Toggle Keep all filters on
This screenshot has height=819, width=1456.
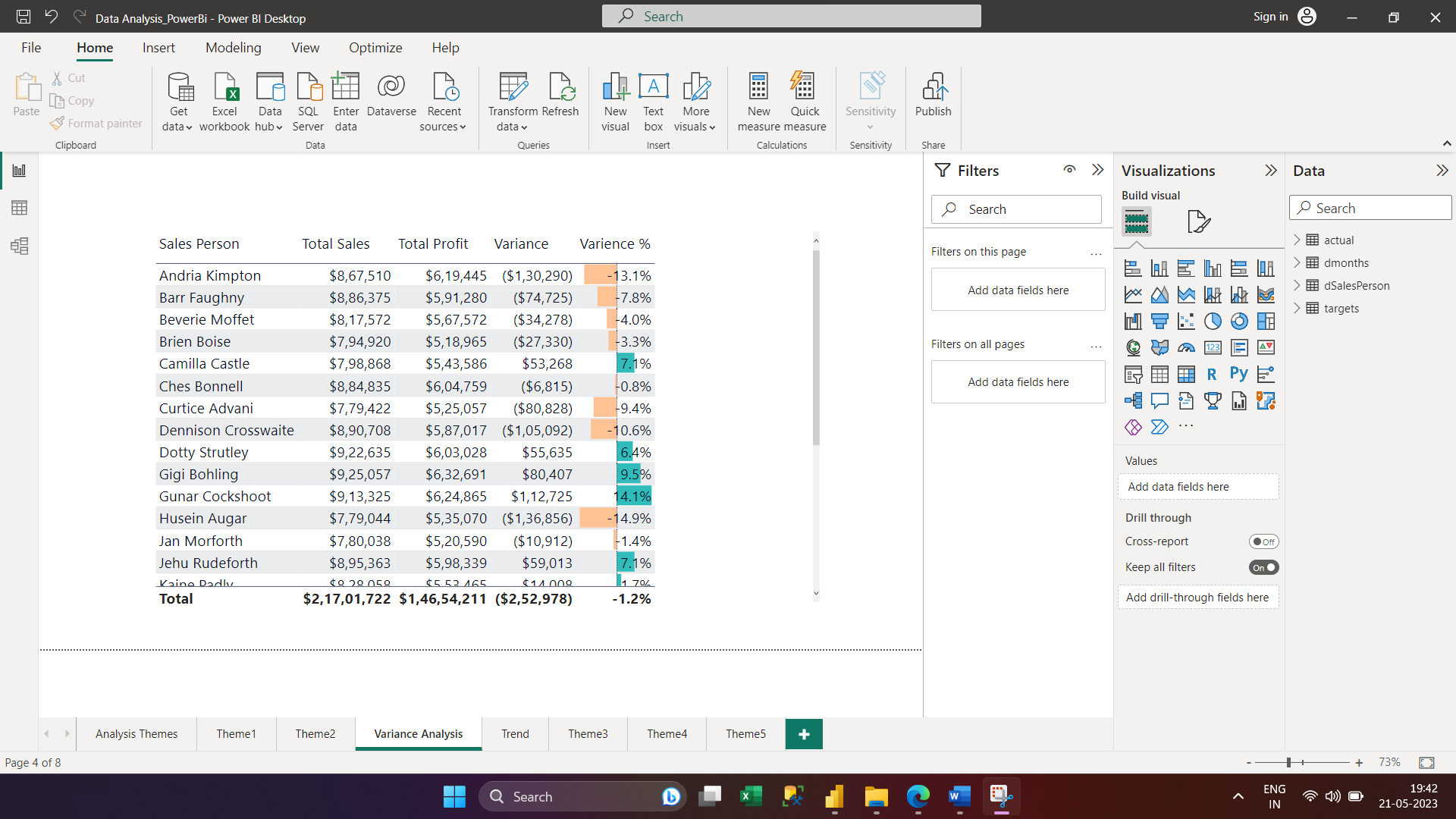click(1264, 567)
